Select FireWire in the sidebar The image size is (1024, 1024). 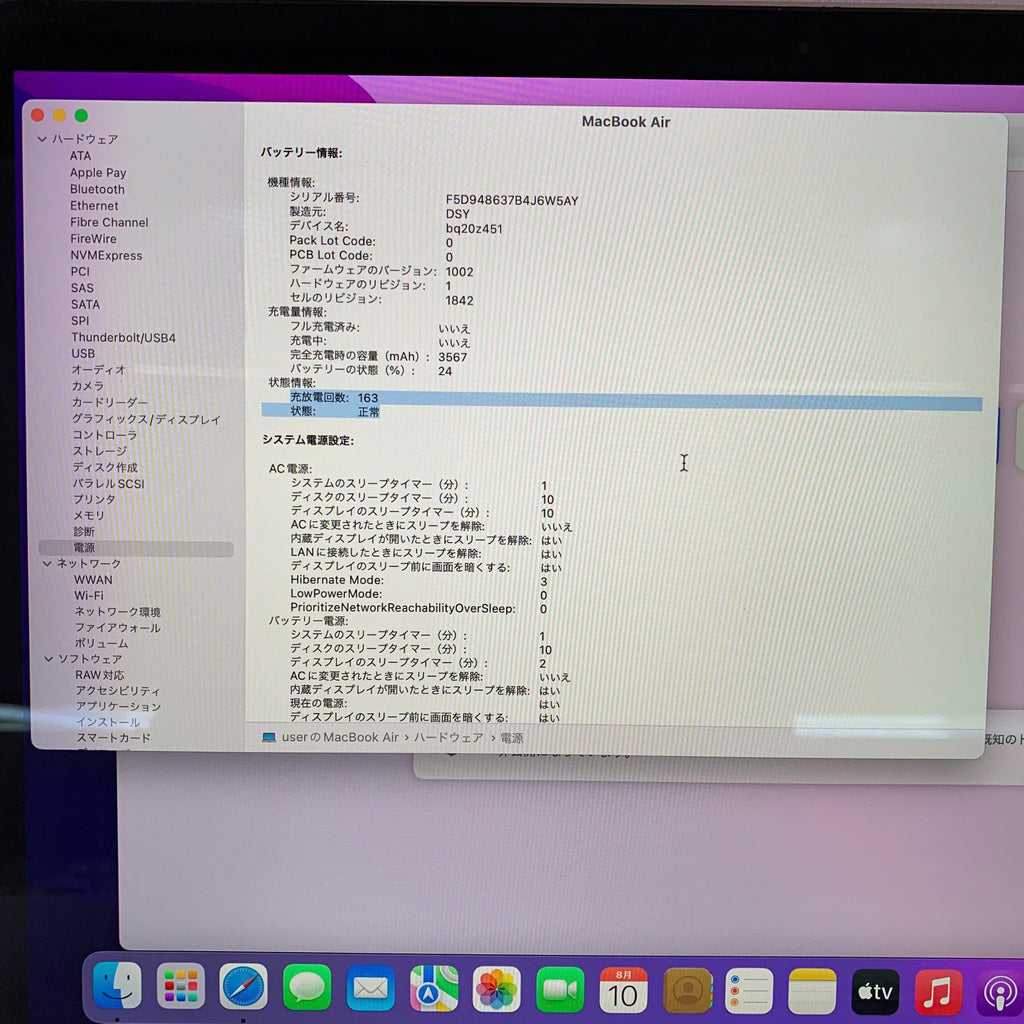click(93, 239)
